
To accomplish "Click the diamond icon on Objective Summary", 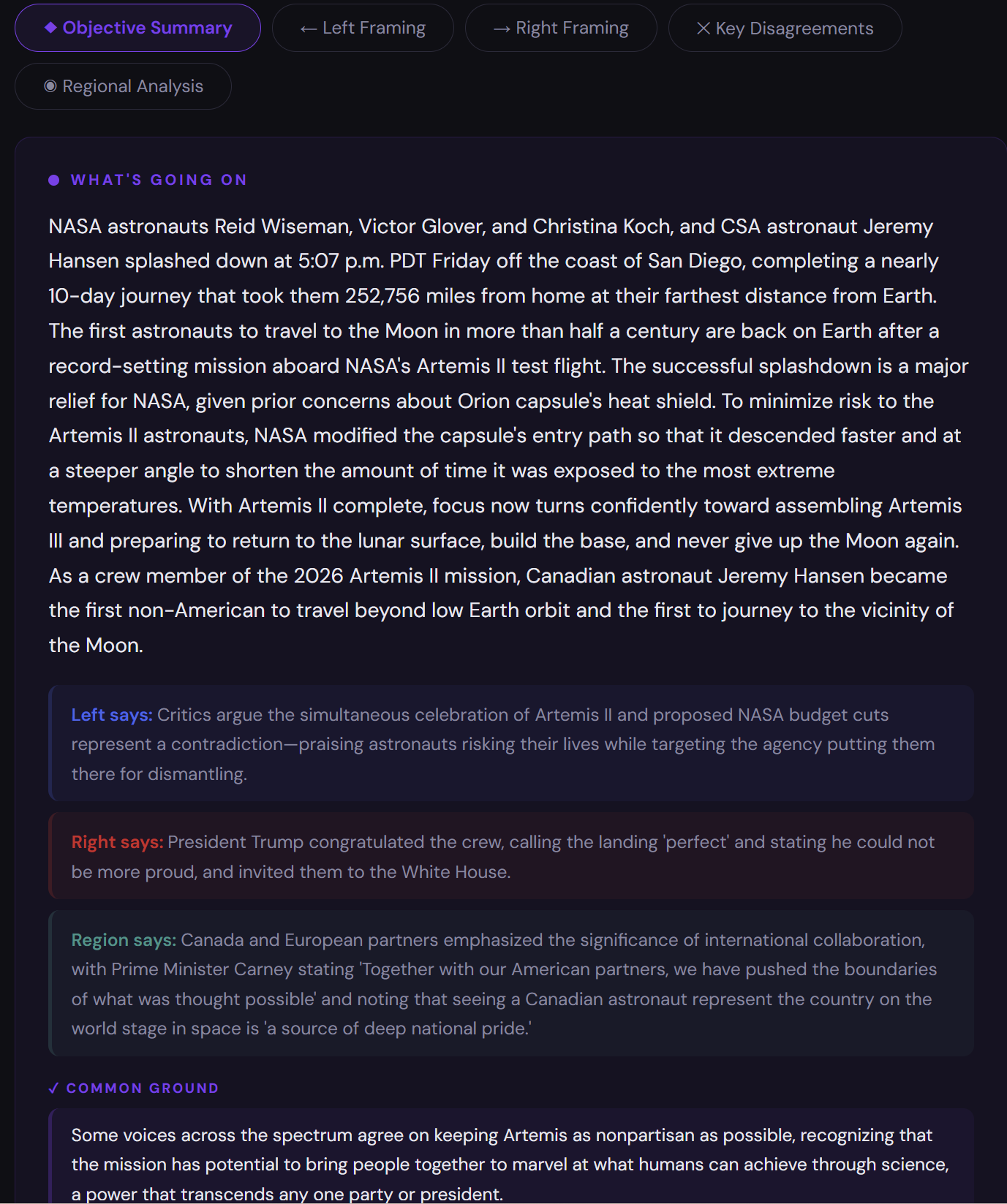I will tap(50, 28).
